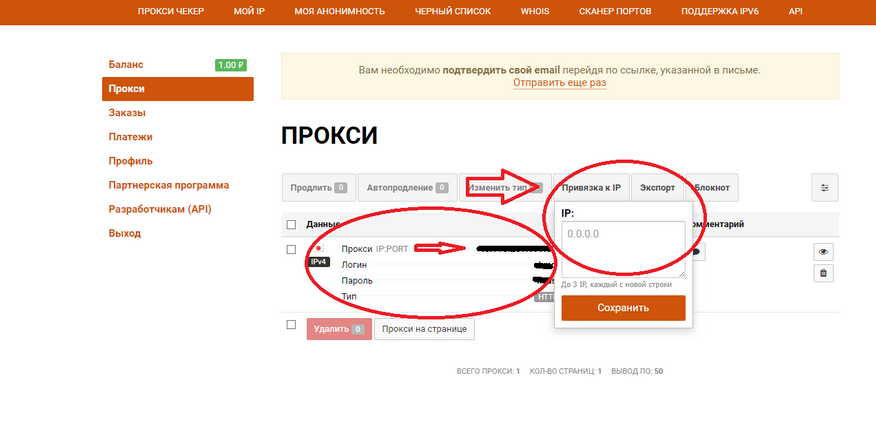Go to СКАНЕР ПОРТОВ menu item
The image size is (876, 425).
tap(615, 11)
